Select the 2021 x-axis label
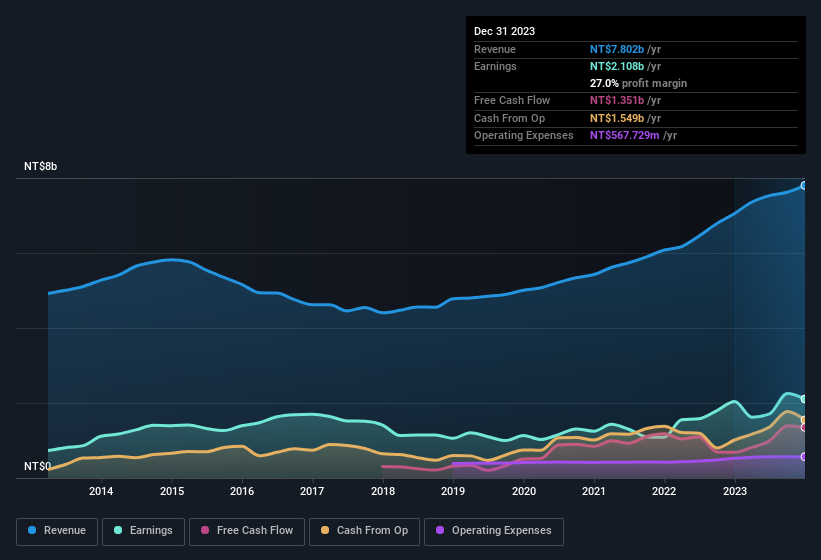Image resolution: width=821 pixels, height=560 pixels. tap(594, 491)
